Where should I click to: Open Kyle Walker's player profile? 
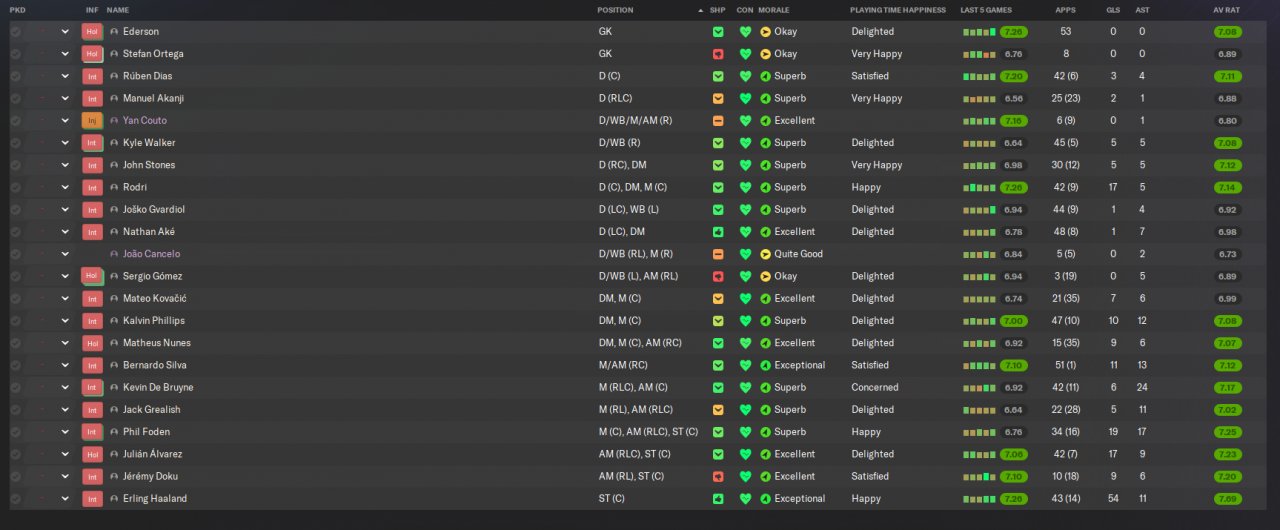pos(149,143)
